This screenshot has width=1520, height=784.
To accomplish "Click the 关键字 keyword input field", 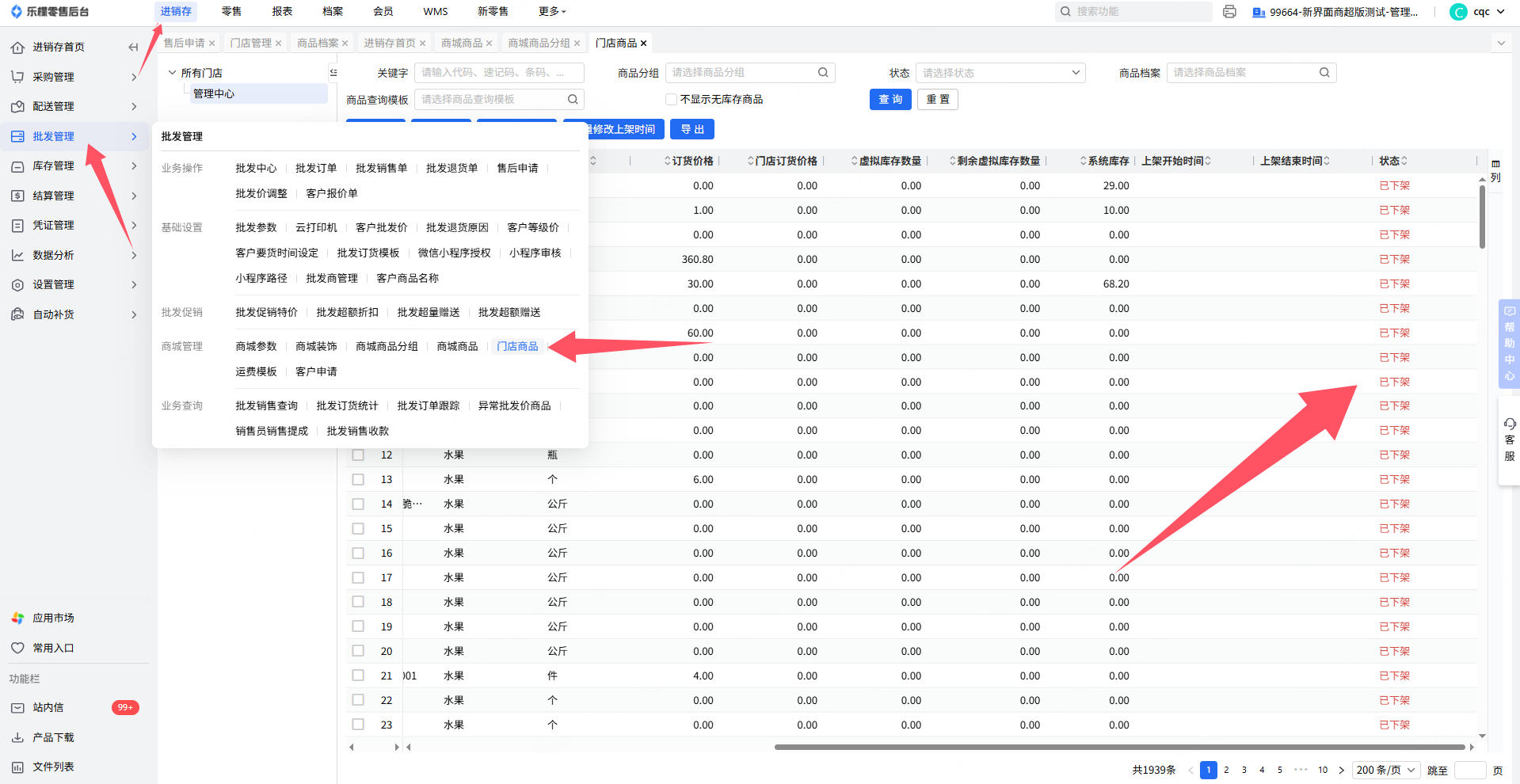I will (498, 73).
